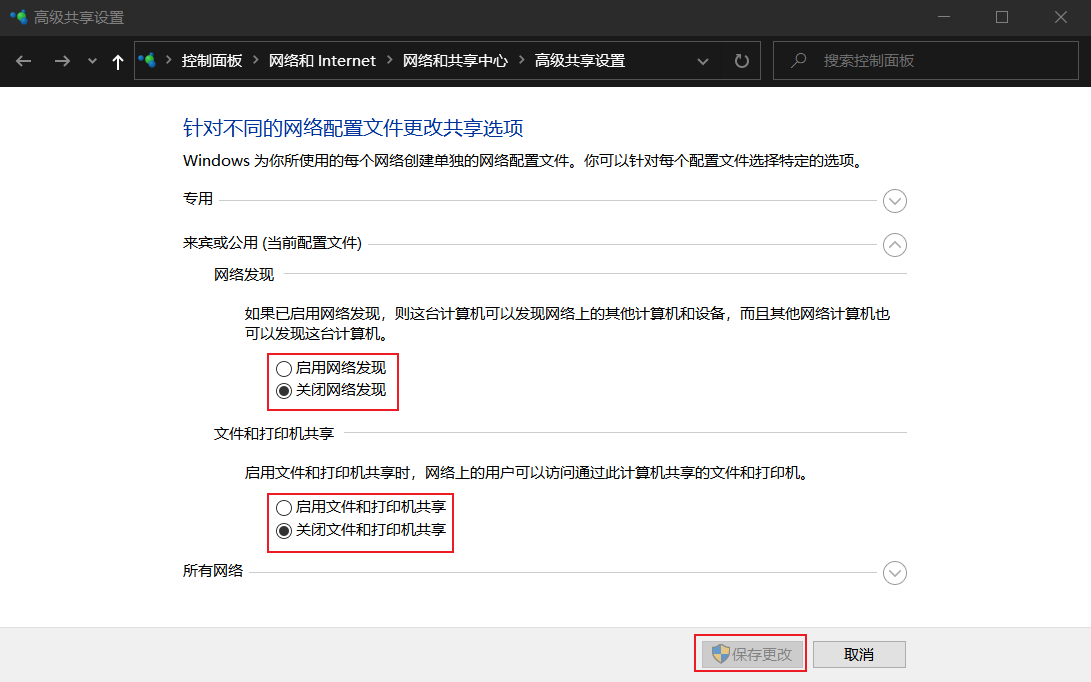This screenshot has height=682, width=1091.
Task: Click the magnifier search icon
Action: (x=799, y=61)
